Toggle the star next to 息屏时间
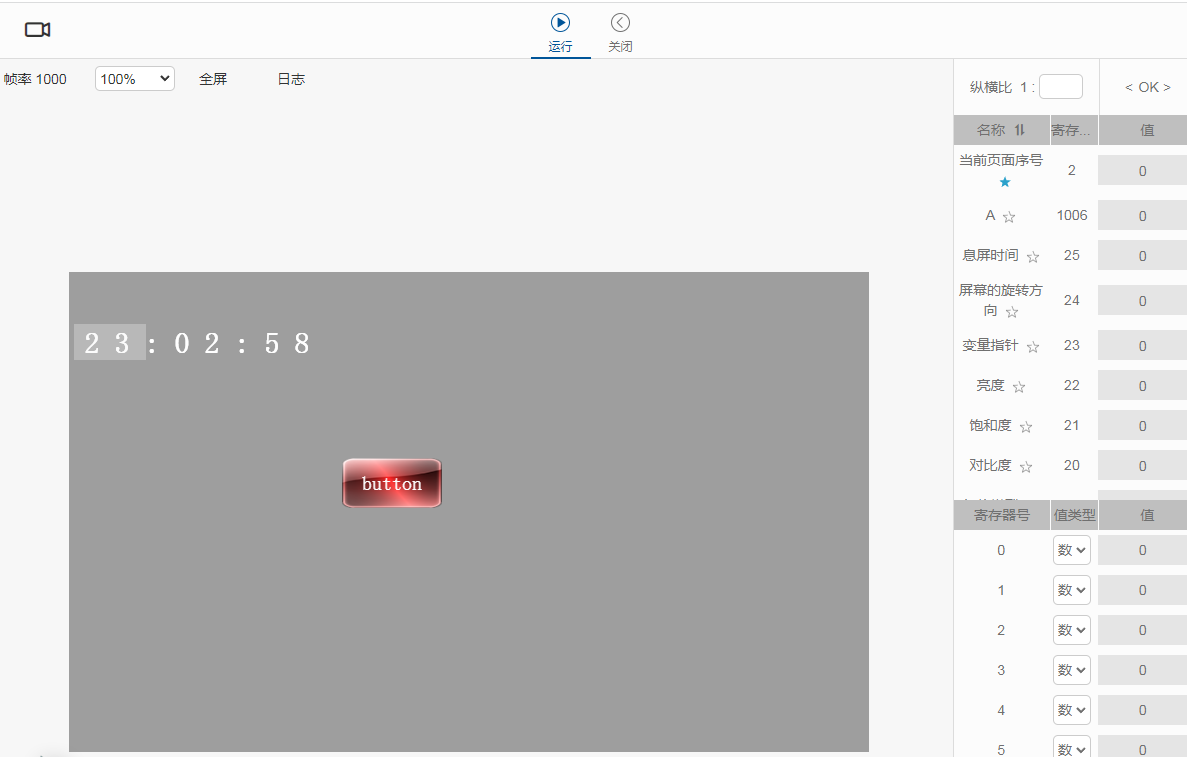The height and width of the screenshot is (757, 1187). (x=1033, y=257)
